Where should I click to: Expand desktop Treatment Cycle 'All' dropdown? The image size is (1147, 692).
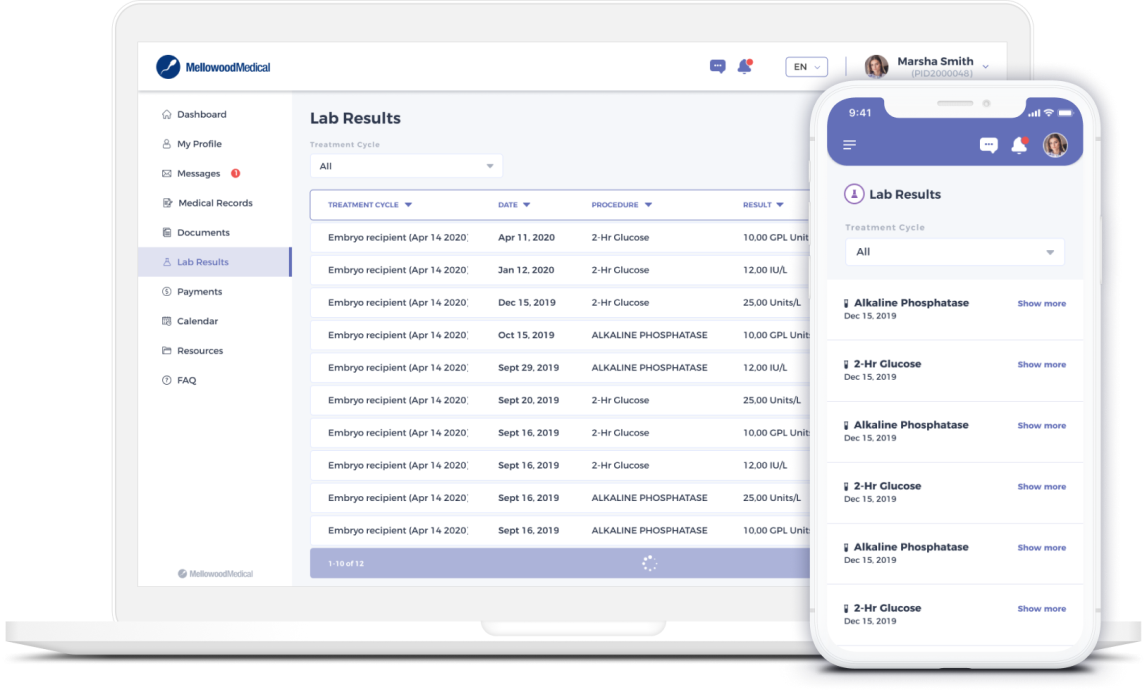[406, 166]
